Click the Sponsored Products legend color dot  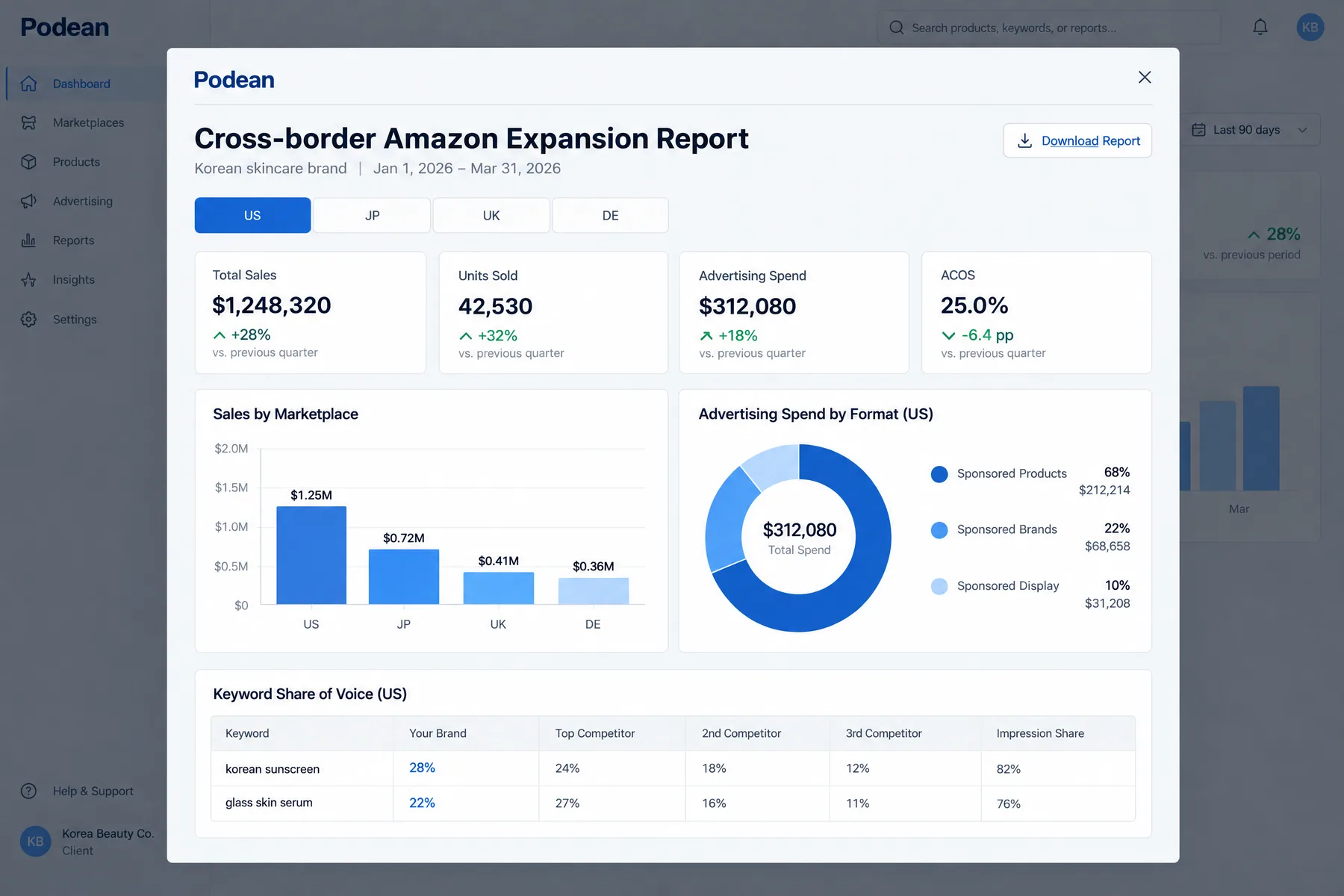[939, 474]
